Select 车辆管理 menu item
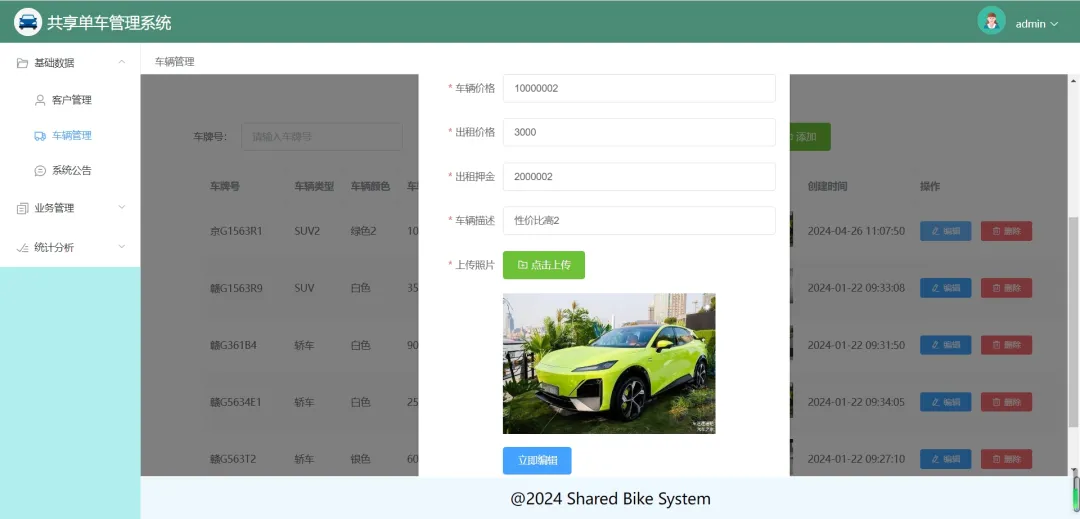 pyautogui.click(x=72, y=136)
